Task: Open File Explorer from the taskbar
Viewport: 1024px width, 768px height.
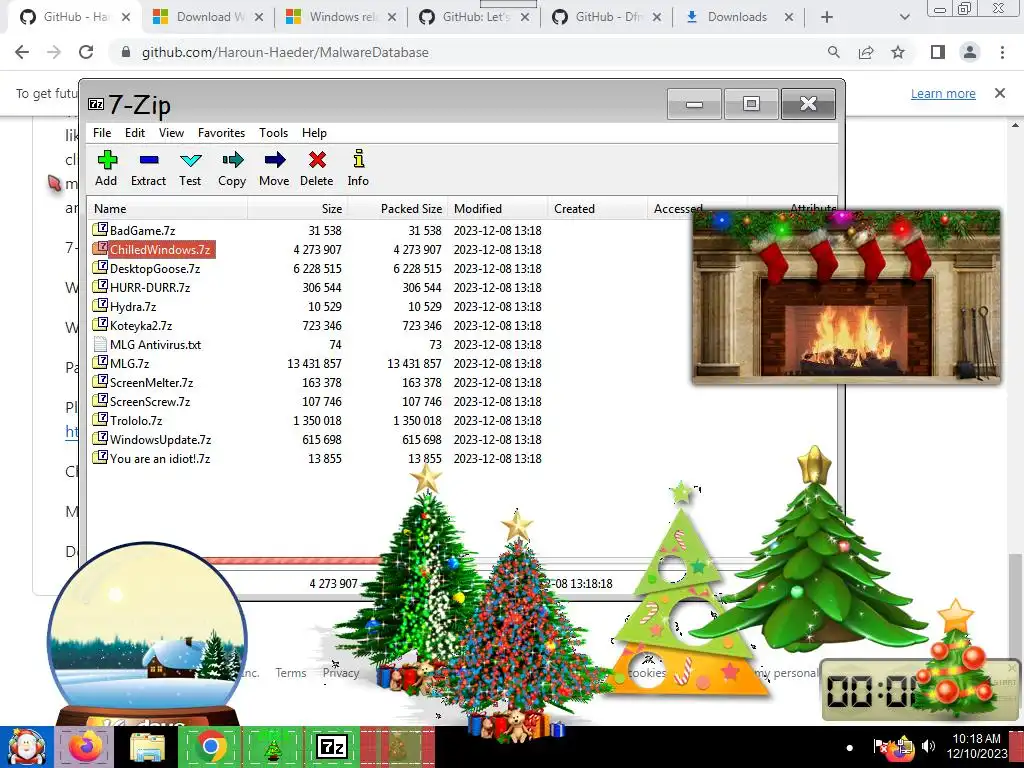Action: click(x=148, y=747)
